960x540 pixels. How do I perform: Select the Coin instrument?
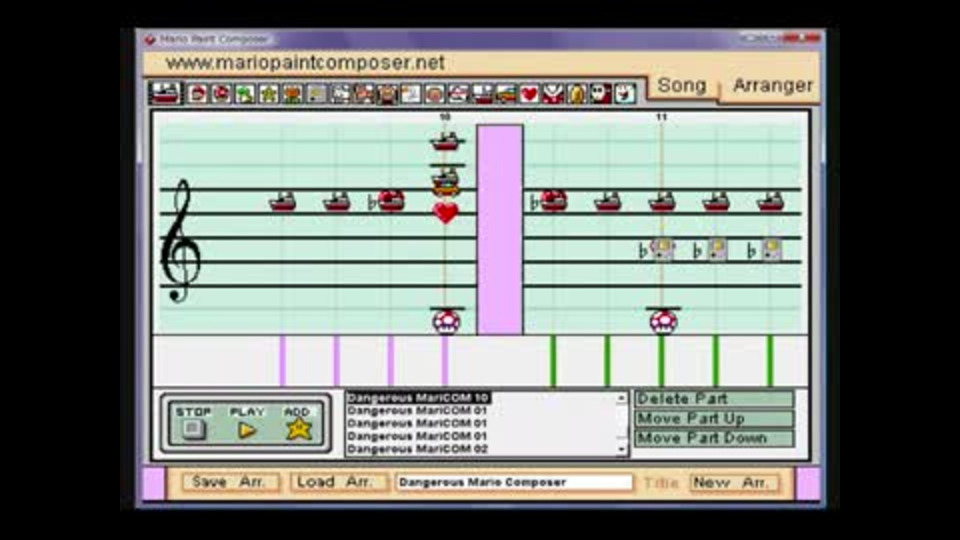[577, 94]
